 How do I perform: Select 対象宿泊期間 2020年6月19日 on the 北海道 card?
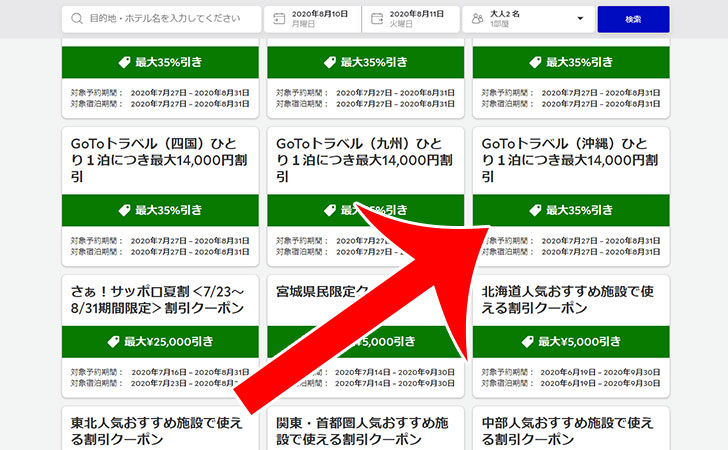tap(571, 383)
